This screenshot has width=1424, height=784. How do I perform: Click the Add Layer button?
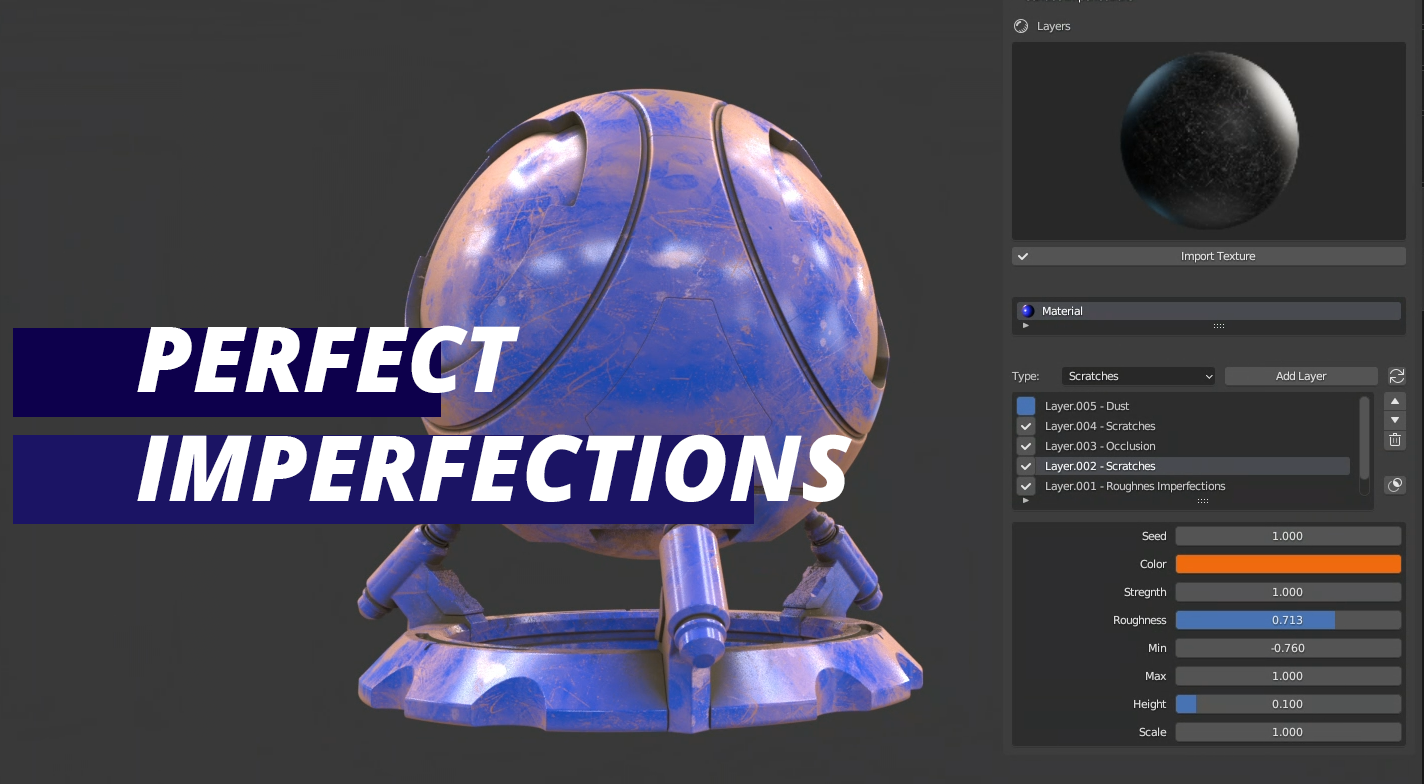pos(1300,375)
